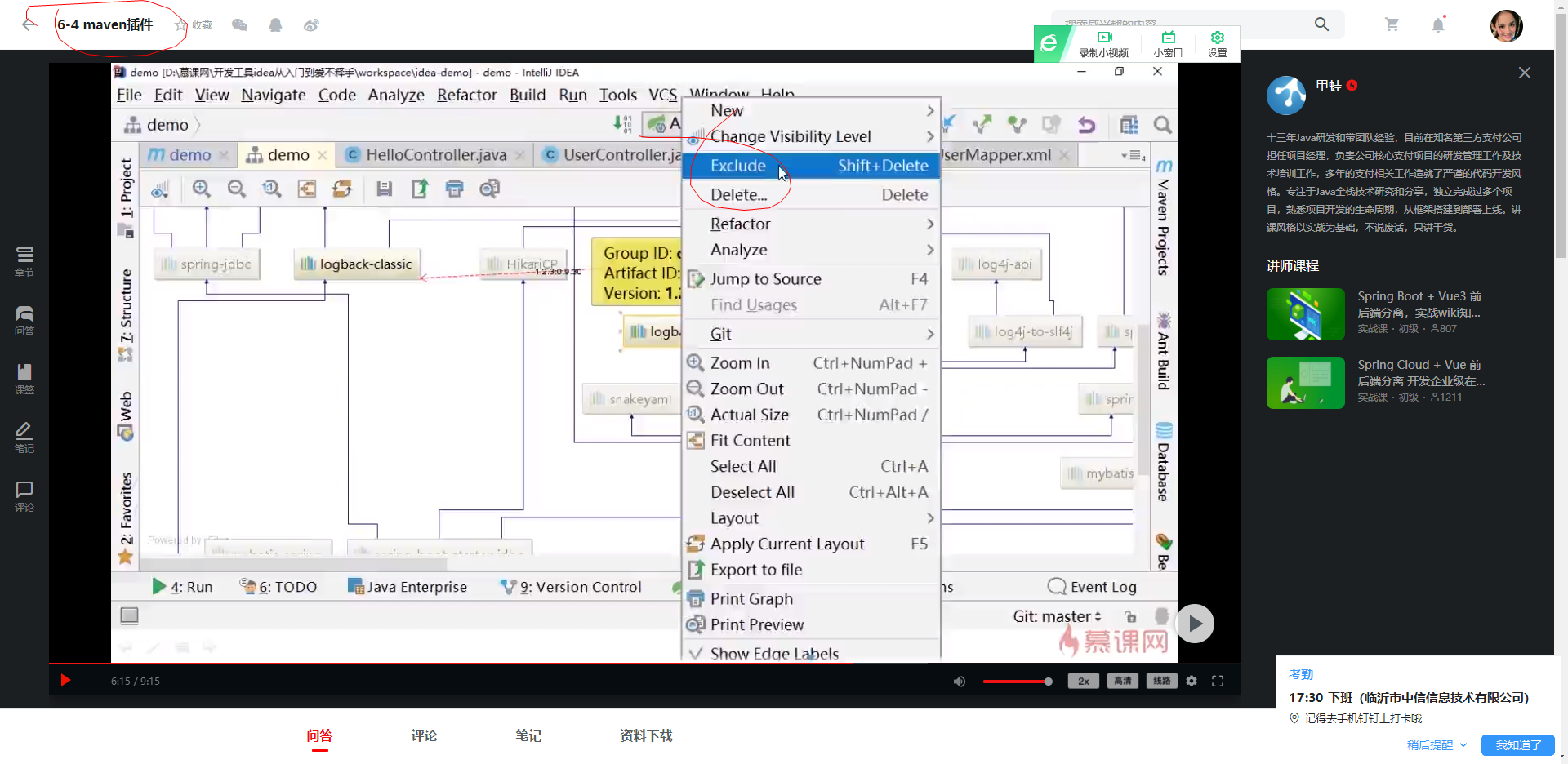Click the Print Preview toolbar icon
The height and width of the screenshot is (764, 1568).
[x=490, y=189]
